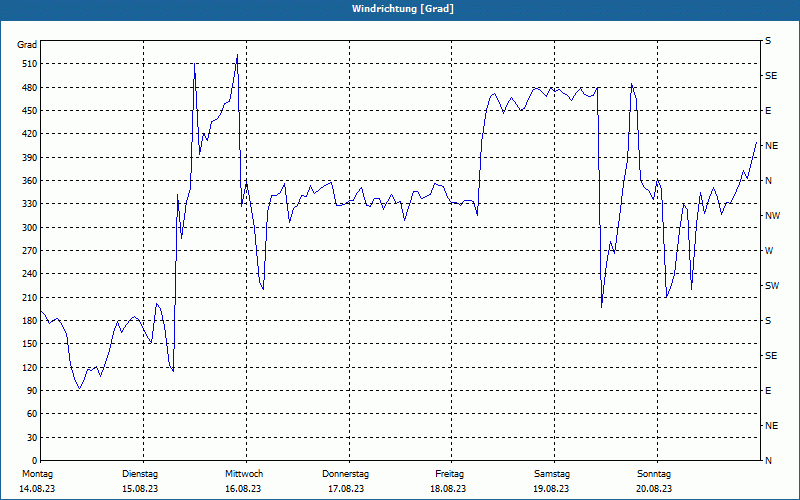Click the 450 y-axis value
Viewport: 800px width, 500px height.
point(30,111)
